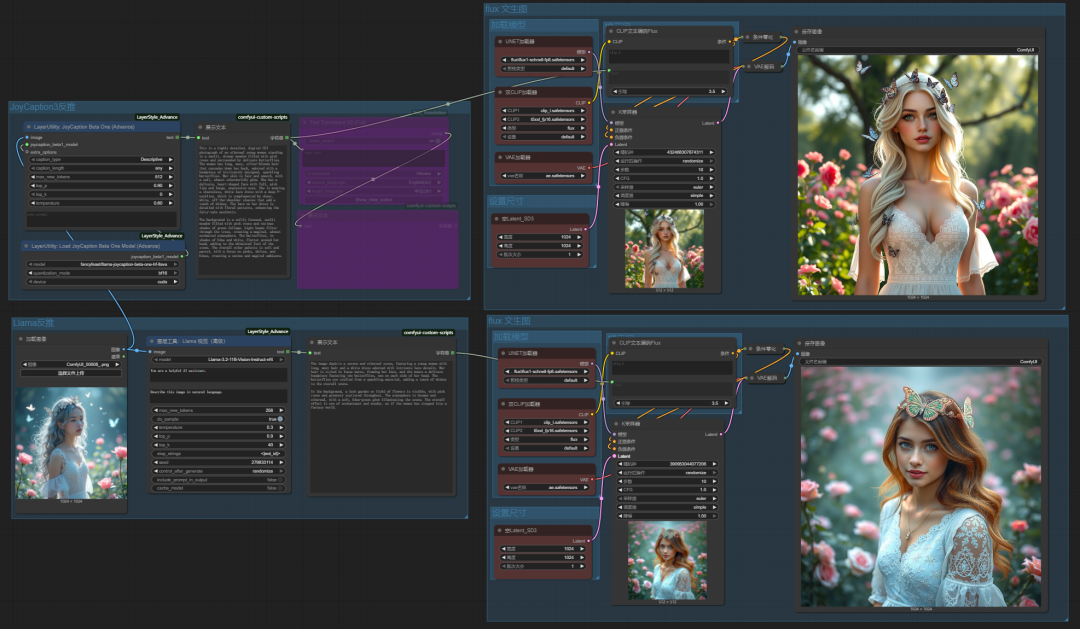This screenshot has height=629, width=1080.
Task: Click 加载模型 group title in upper flux group
Action: pos(508,25)
